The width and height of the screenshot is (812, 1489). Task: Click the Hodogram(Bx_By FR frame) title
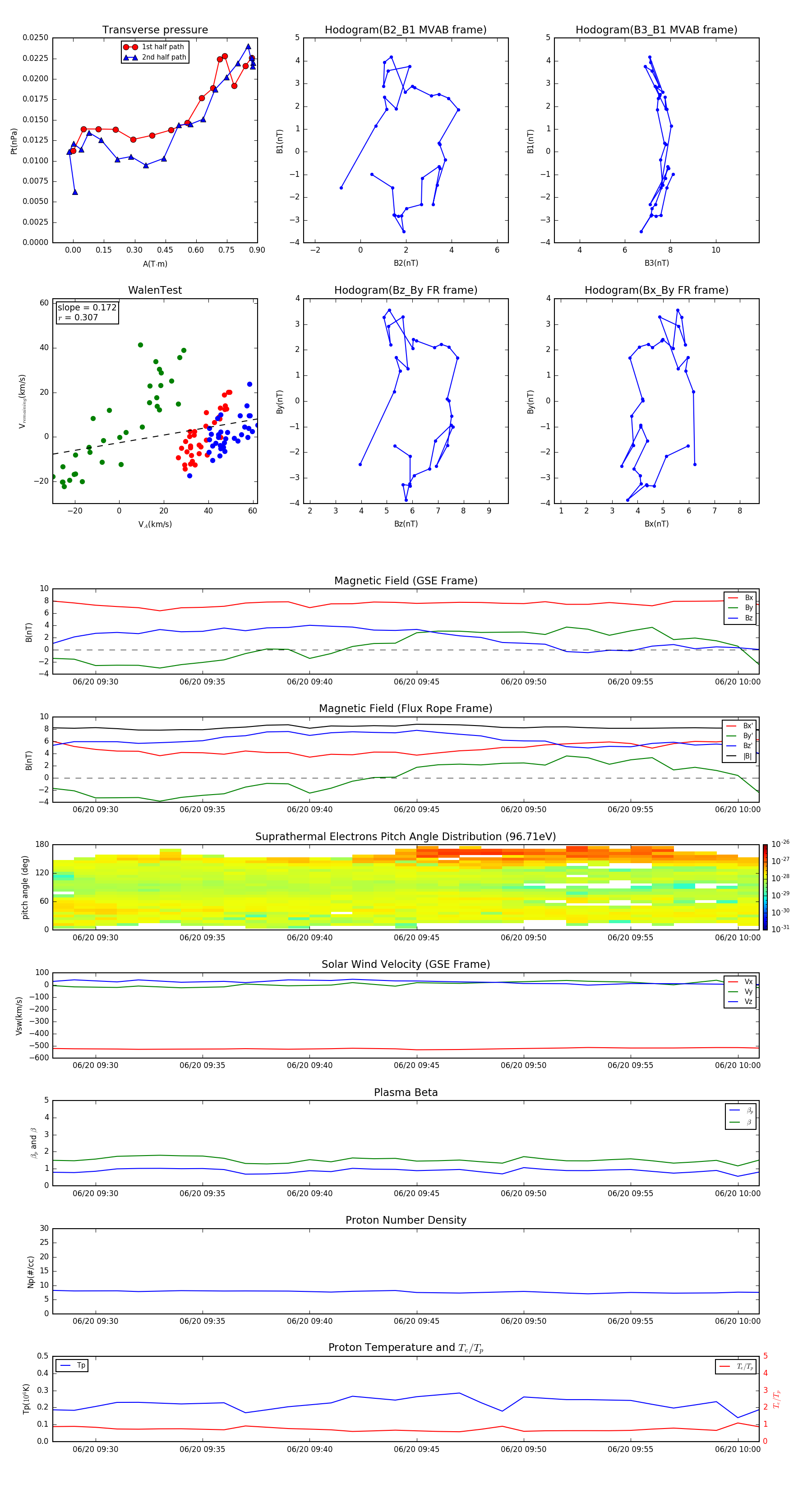656,290
